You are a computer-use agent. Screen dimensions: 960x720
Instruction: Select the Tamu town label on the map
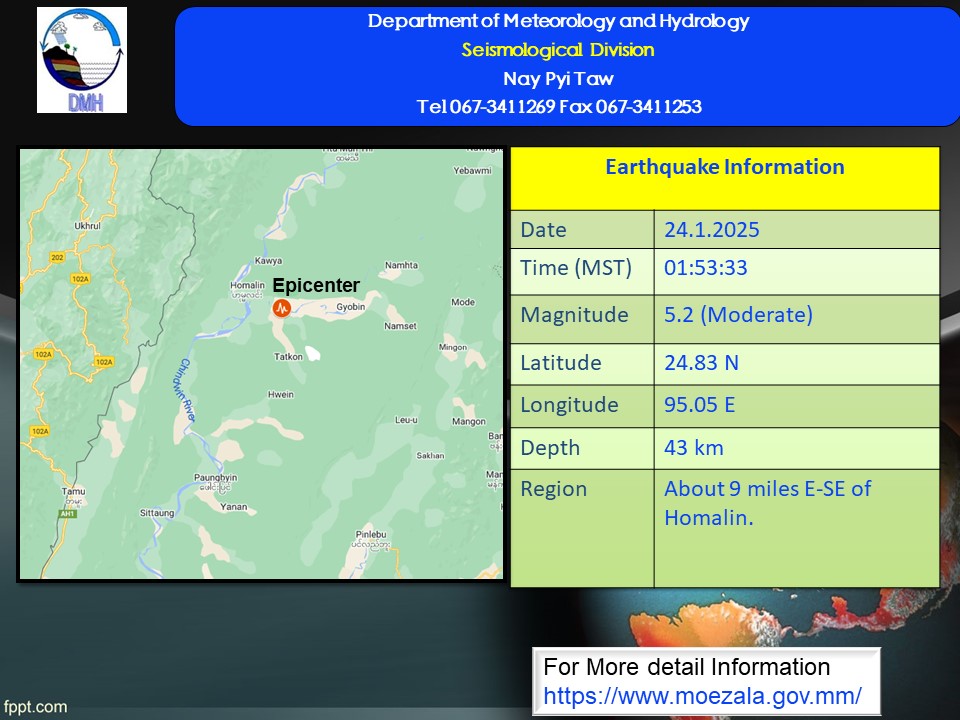coord(73,491)
